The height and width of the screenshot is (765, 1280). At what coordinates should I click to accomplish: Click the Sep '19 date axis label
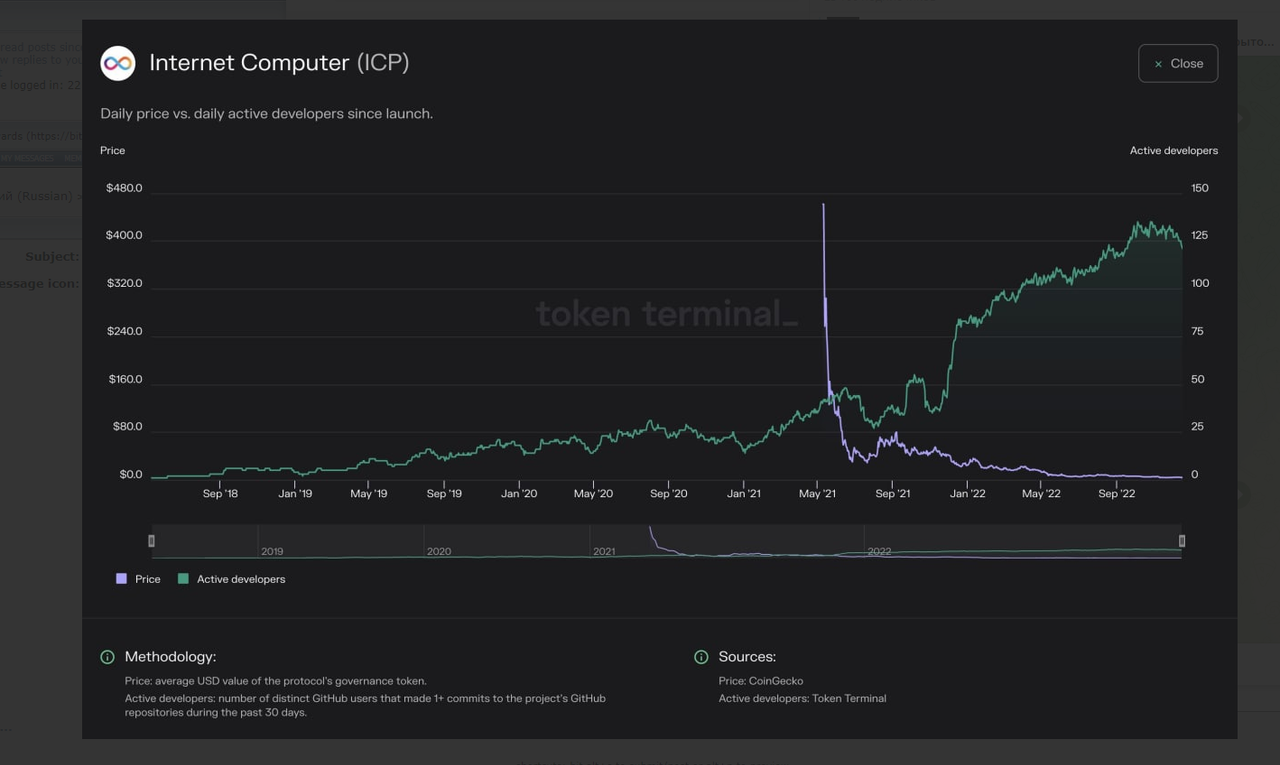click(x=444, y=494)
